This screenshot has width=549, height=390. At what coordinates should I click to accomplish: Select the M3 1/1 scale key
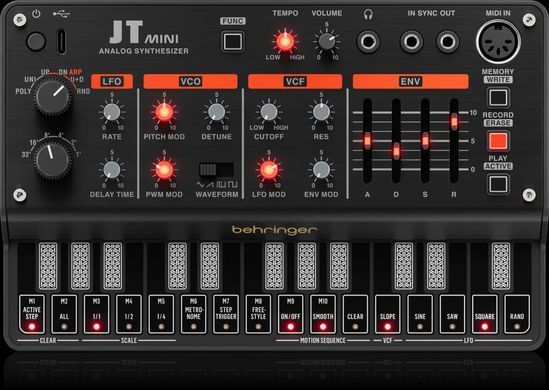96,314
